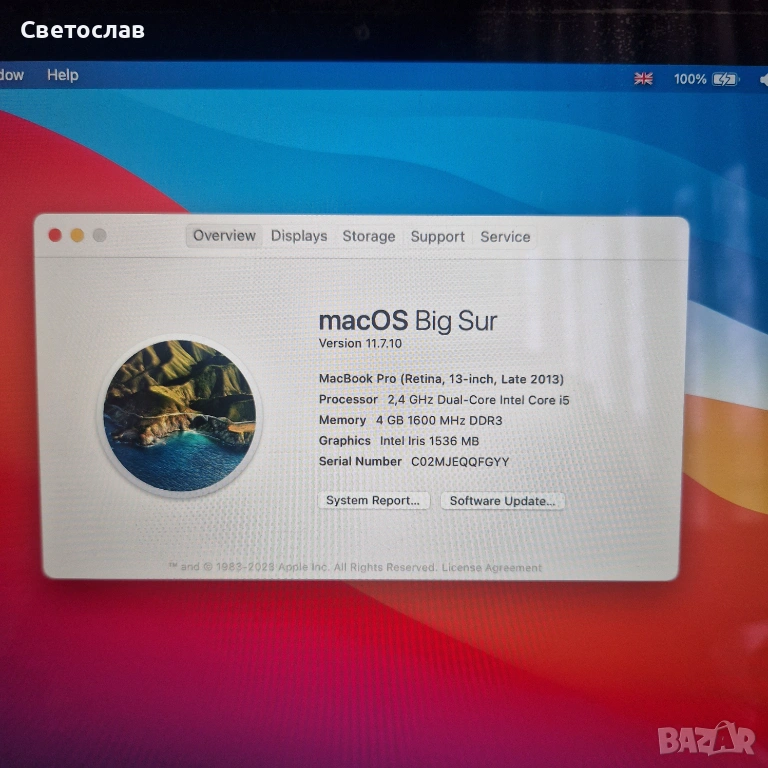Switch to the Overview tab
Screen dimensions: 768x768
pyautogui.click(x=224, y=236)
